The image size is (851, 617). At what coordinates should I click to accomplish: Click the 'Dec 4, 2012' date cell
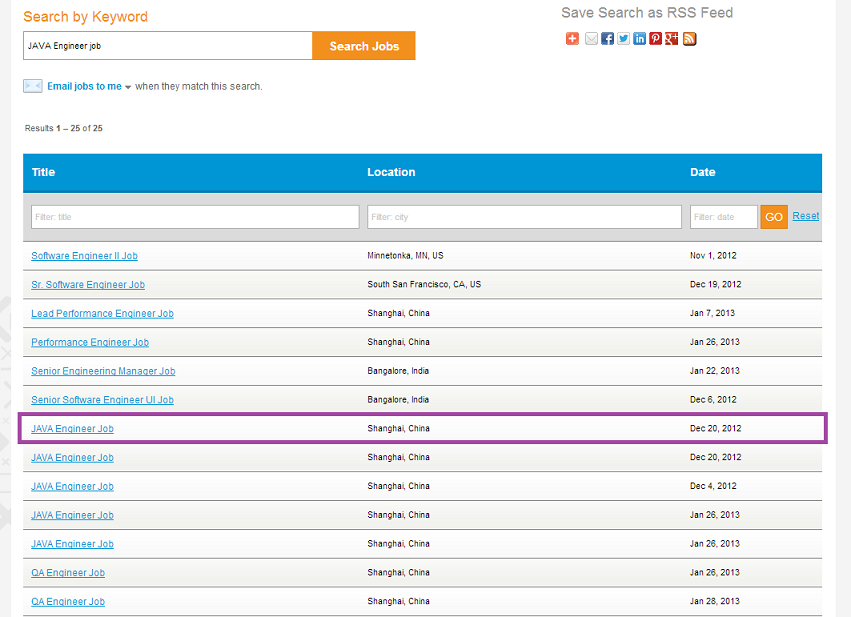[x=713, y=486]
